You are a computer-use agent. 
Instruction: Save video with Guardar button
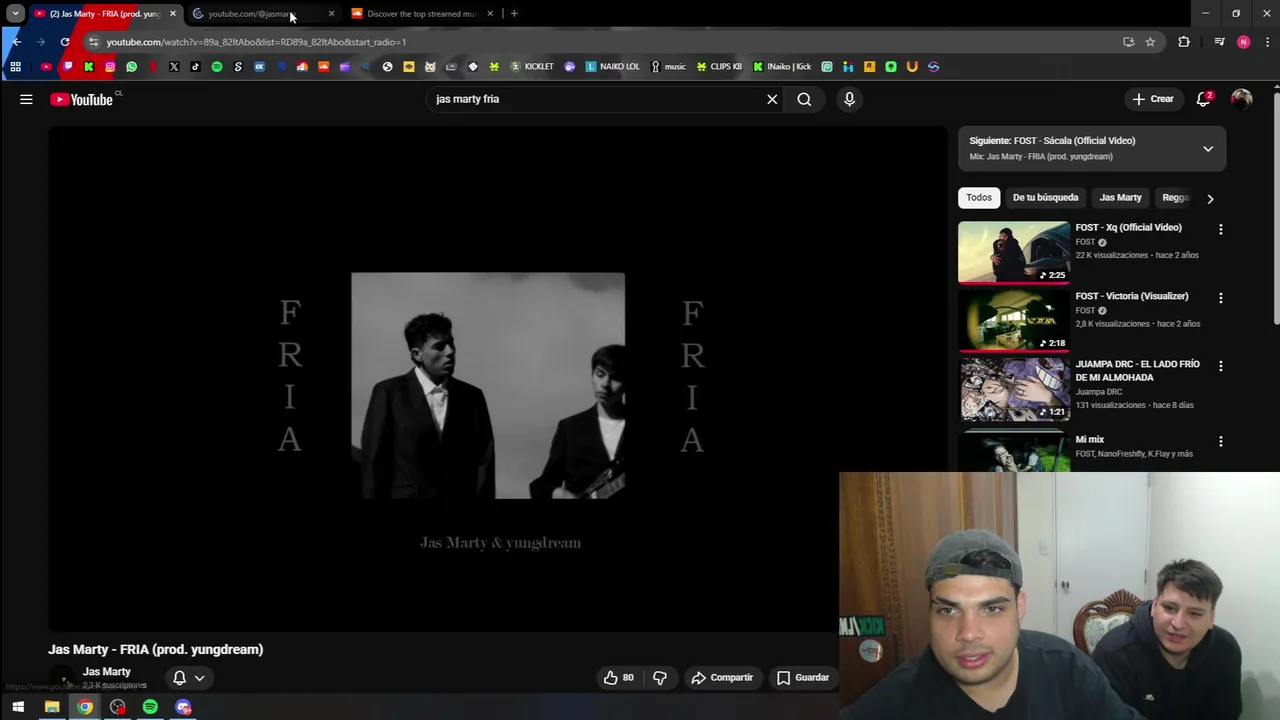click(803, 677)
